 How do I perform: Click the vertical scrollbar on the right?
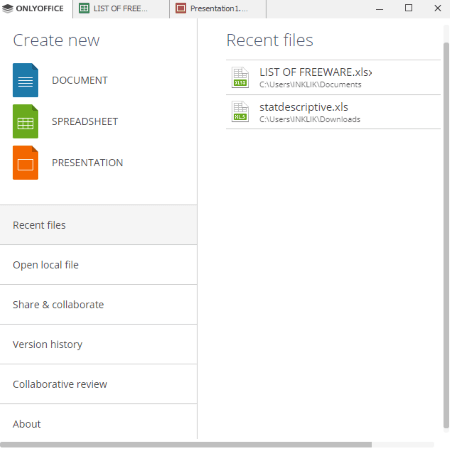(446, 235)
